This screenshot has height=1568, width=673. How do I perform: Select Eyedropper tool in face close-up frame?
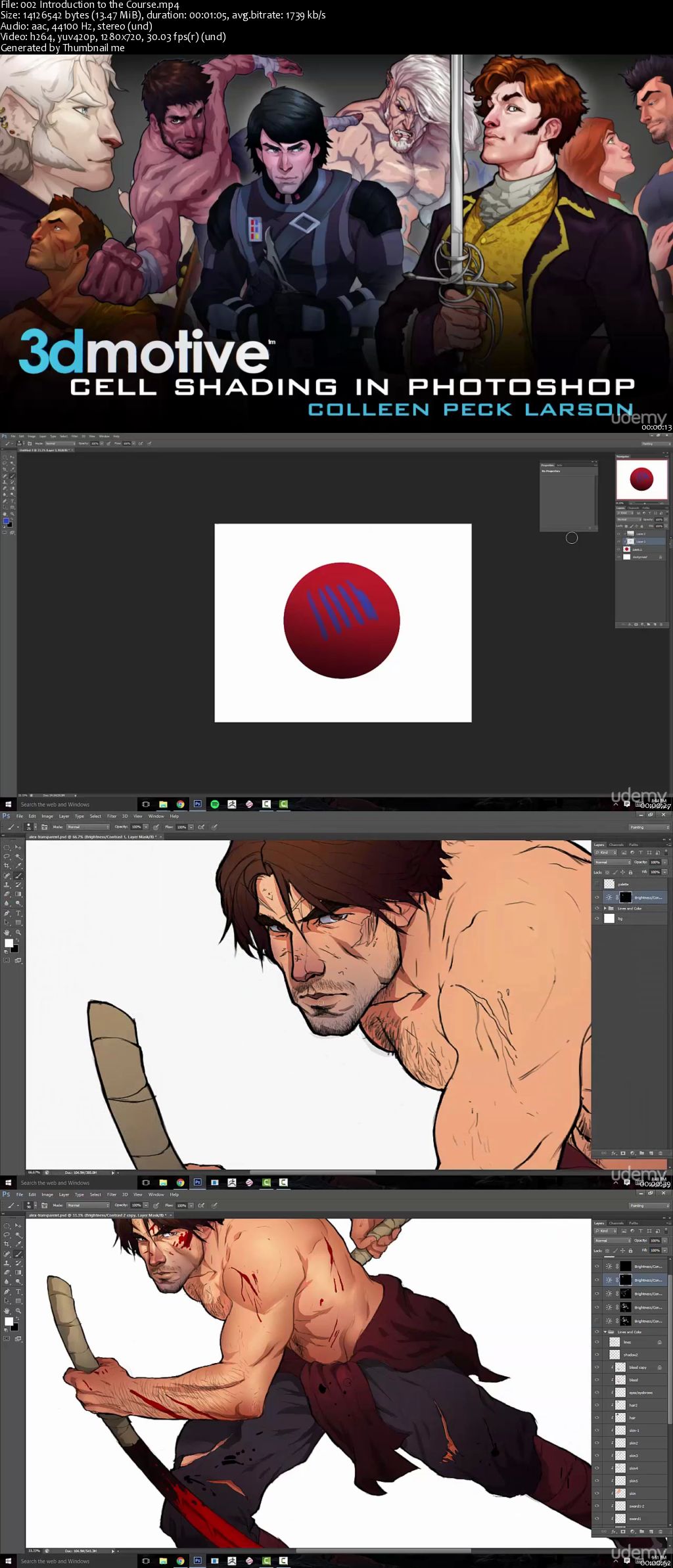[x=18, y=865]
